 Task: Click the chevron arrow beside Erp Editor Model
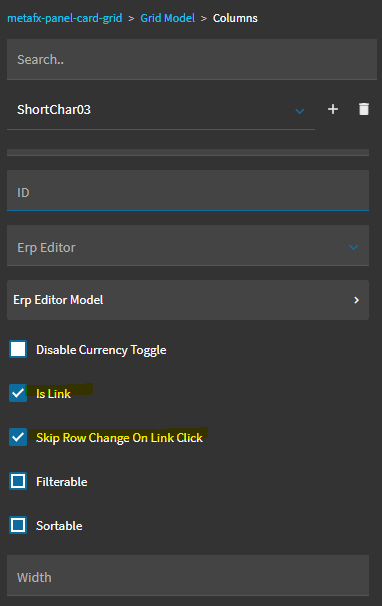coord(356,300)
